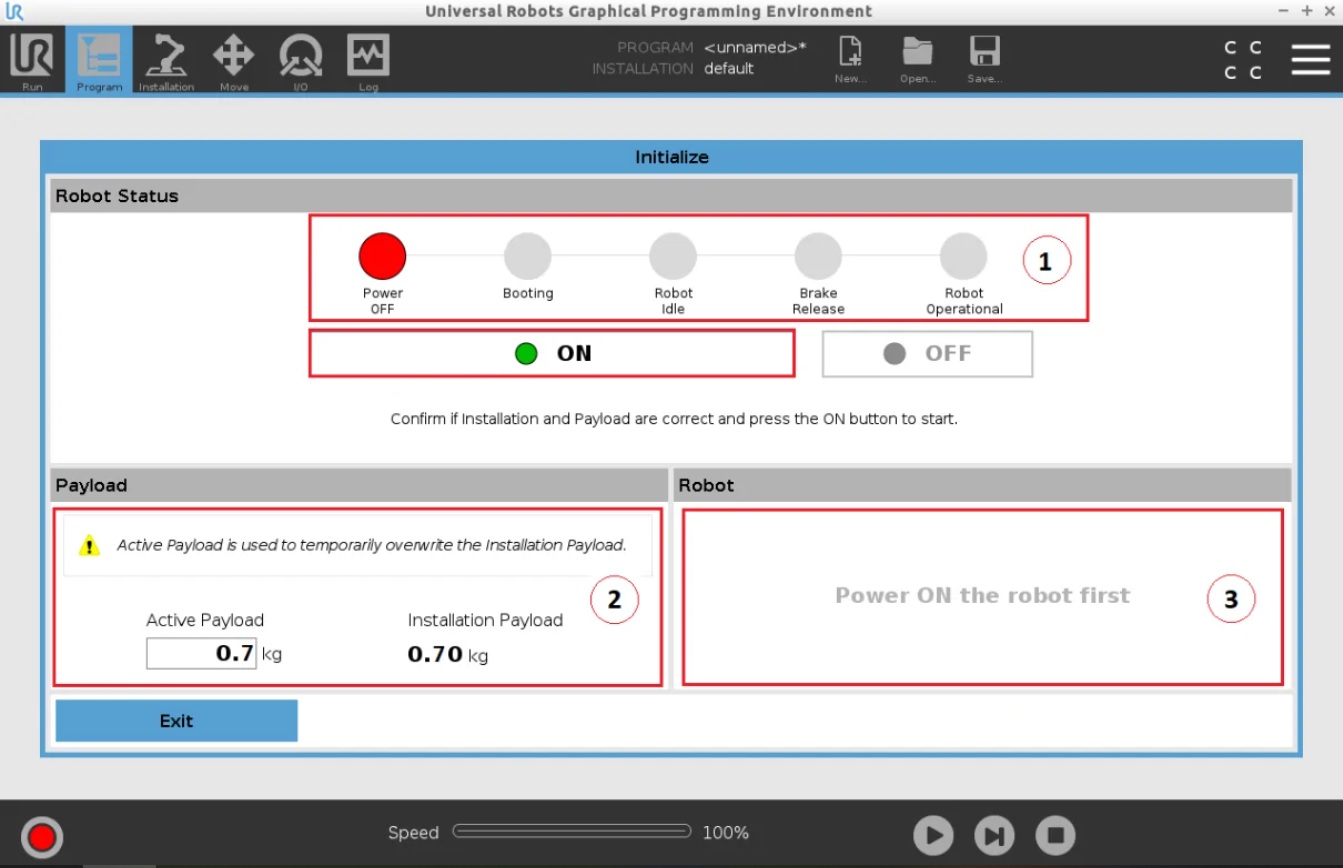Open the I/O tab
This screenshot has width=1343, height=868.
click(300, 61)
